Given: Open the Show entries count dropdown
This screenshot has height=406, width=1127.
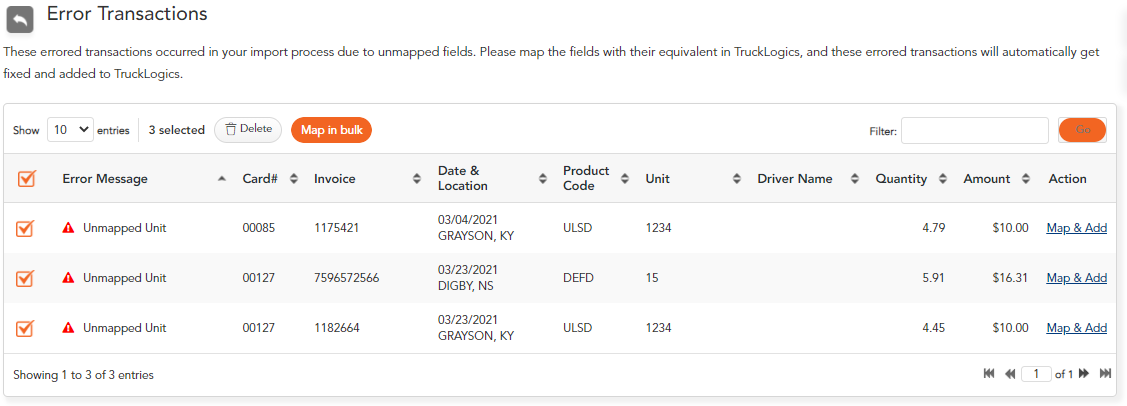Looking at the screenshot, I should 70,130.
